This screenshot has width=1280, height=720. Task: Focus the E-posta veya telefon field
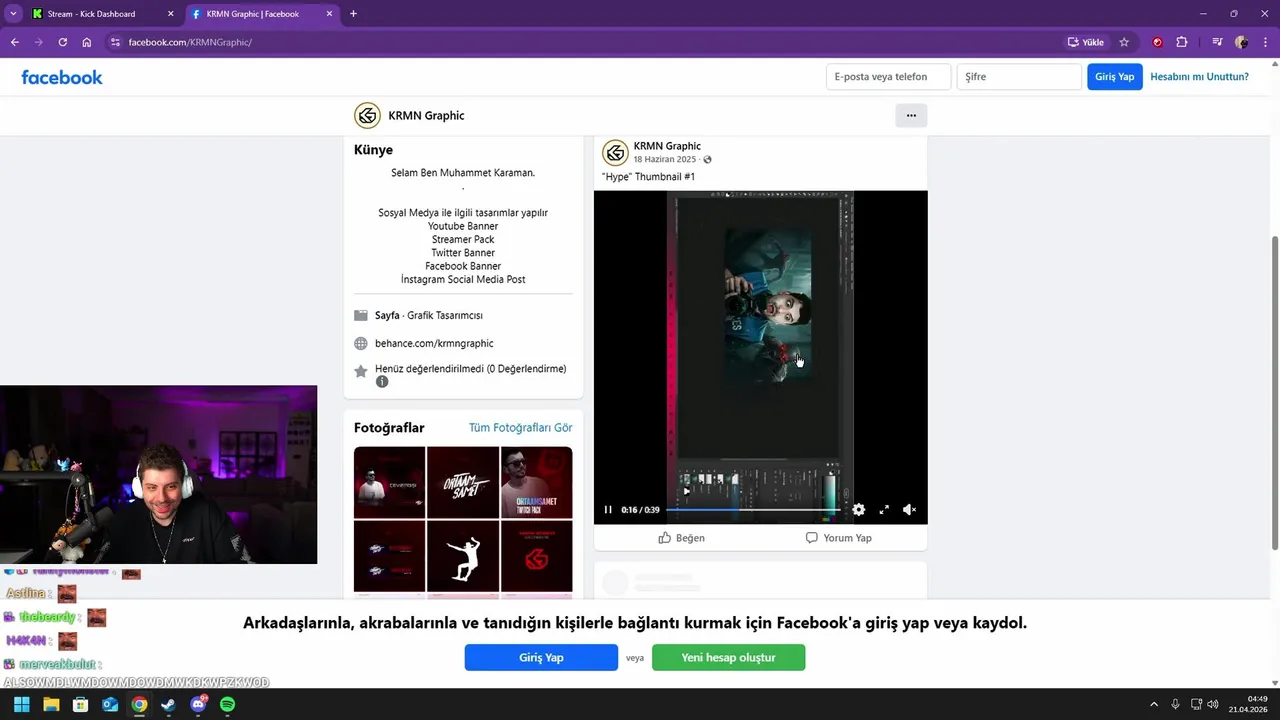tap(888, 77)
